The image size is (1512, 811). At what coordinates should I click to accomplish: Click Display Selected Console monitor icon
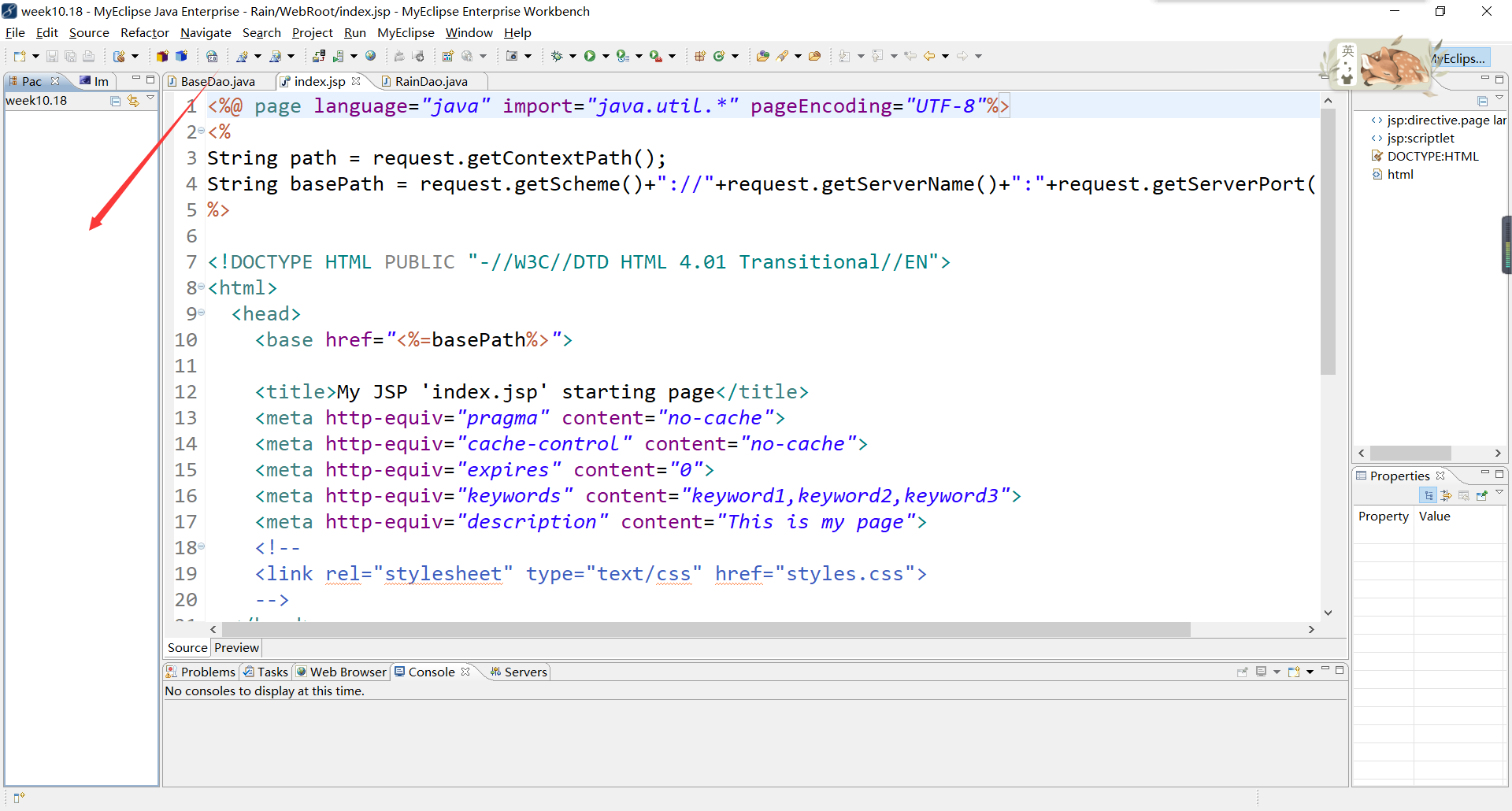tap(1262, 672)
